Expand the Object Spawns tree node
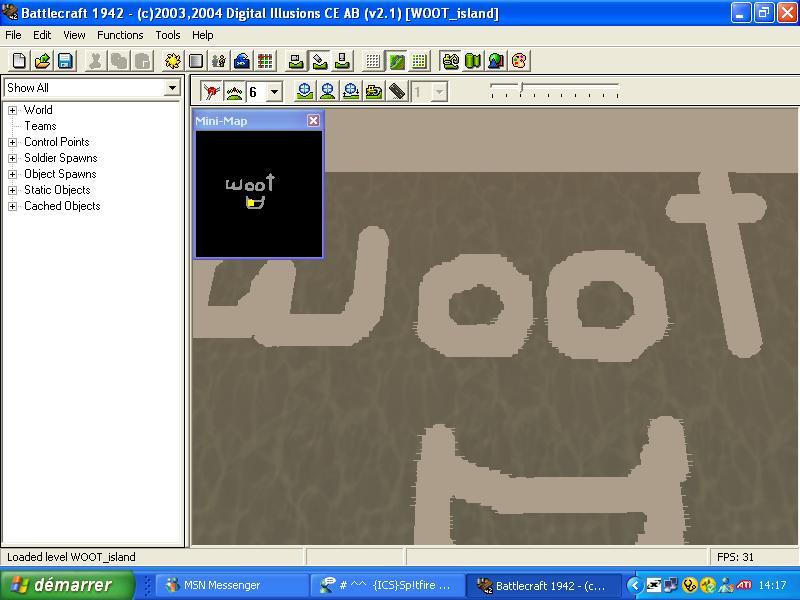The image size is (800, 600). [x=12, y=174]
